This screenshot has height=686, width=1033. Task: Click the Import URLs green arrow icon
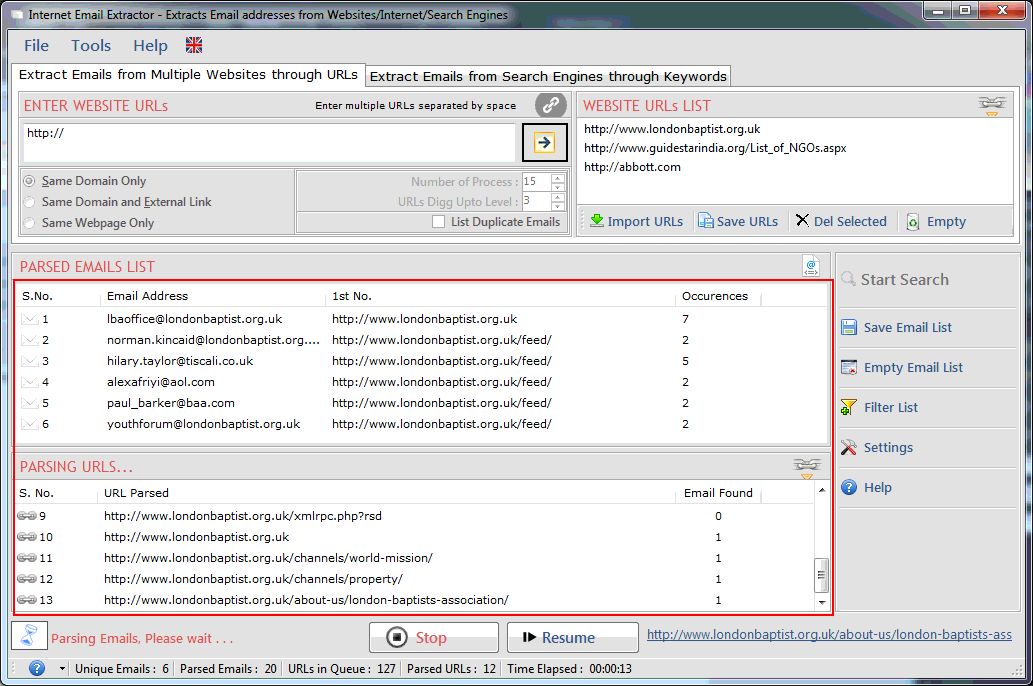[597, 221]
